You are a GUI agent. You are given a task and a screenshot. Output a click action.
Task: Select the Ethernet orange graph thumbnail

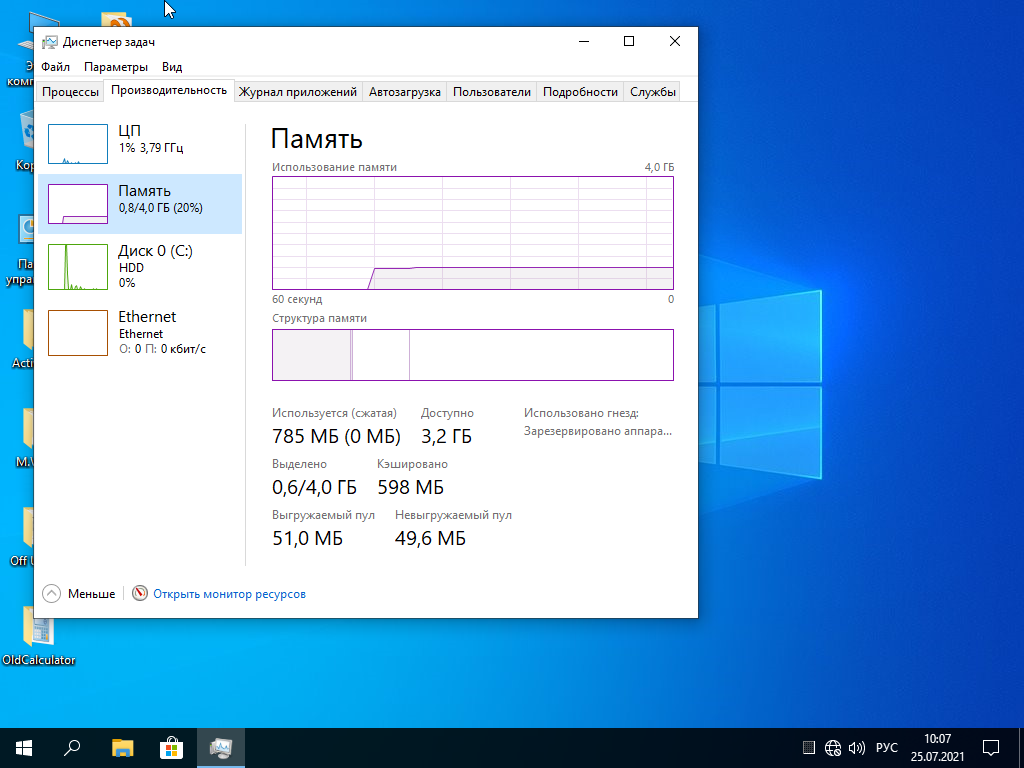coord(78,333)
